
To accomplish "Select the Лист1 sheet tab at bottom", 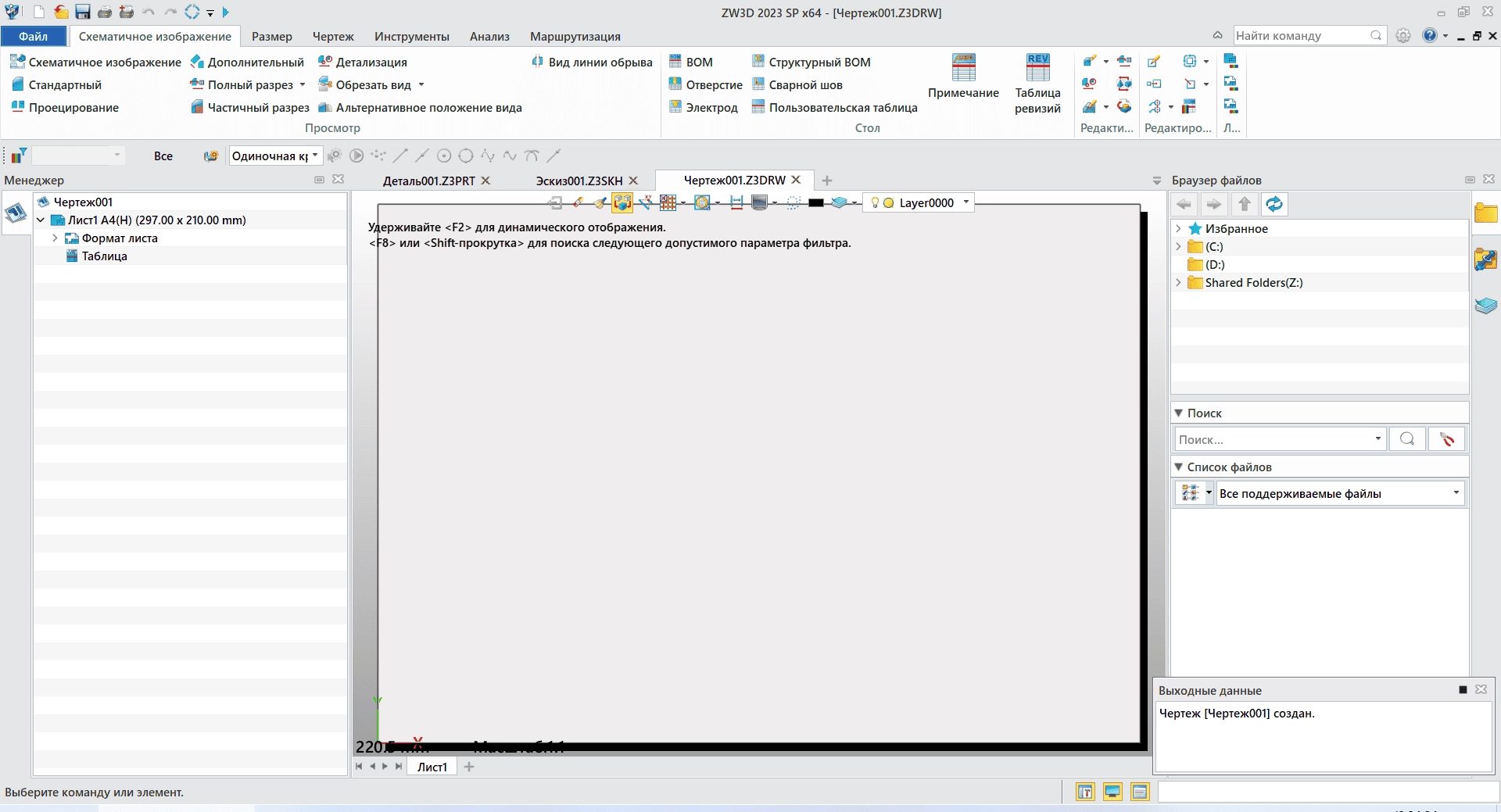I will (x=432, y=767).
